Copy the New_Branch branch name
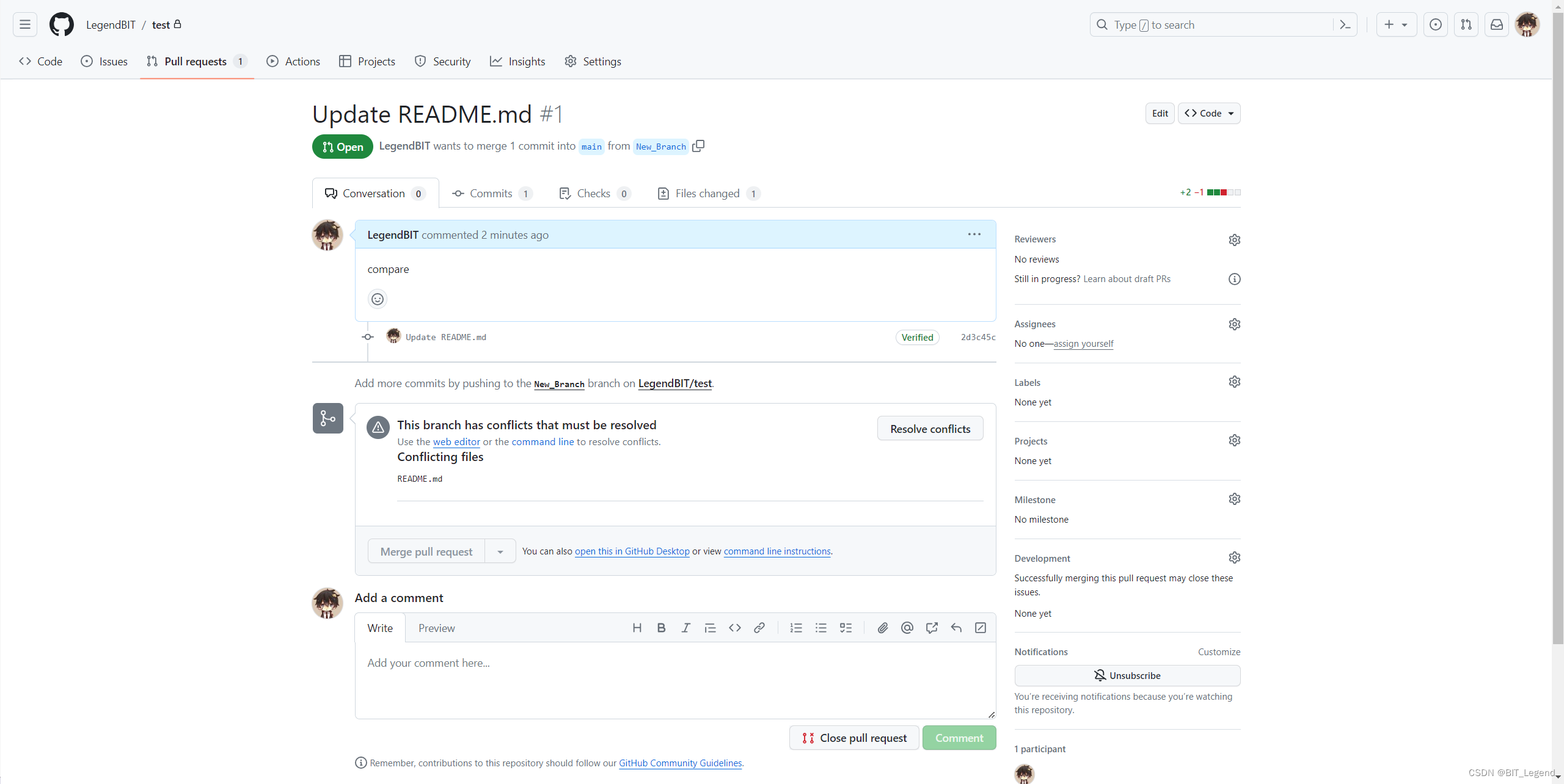The height and width of the screenshot is (784, 1564). [x=698, y=146]
